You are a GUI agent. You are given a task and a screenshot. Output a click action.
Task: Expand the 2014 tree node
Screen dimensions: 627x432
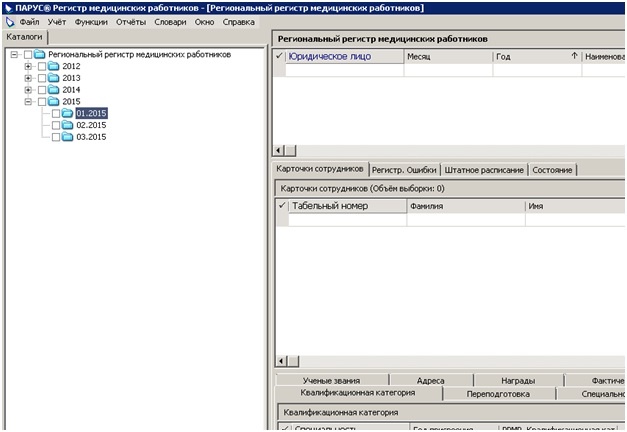coord(28,90)
